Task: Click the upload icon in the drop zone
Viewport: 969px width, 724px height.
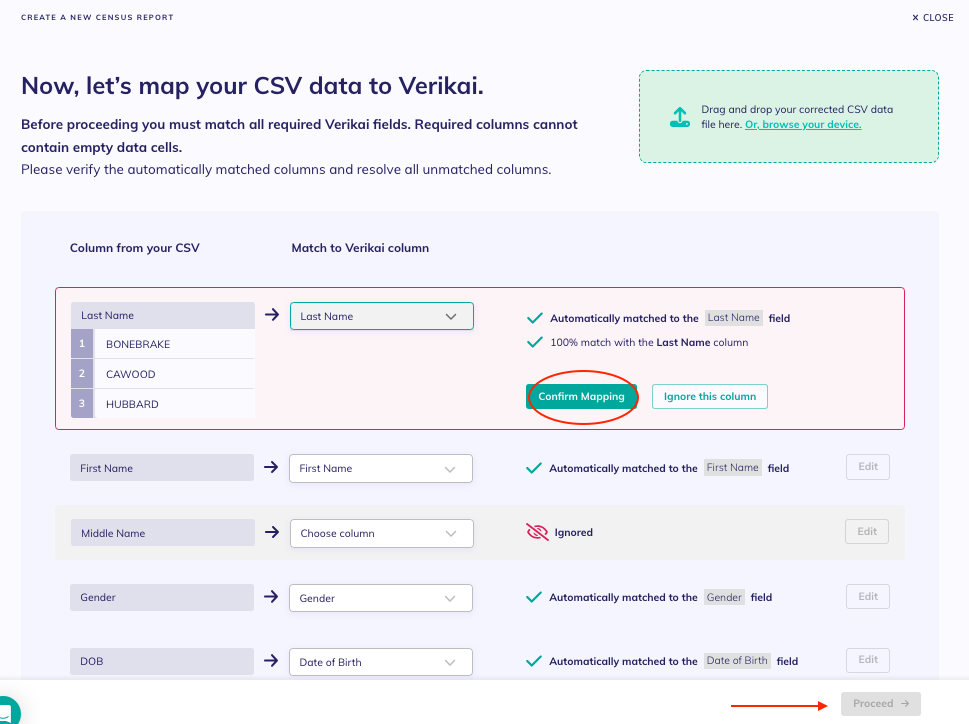Action: 680,117
